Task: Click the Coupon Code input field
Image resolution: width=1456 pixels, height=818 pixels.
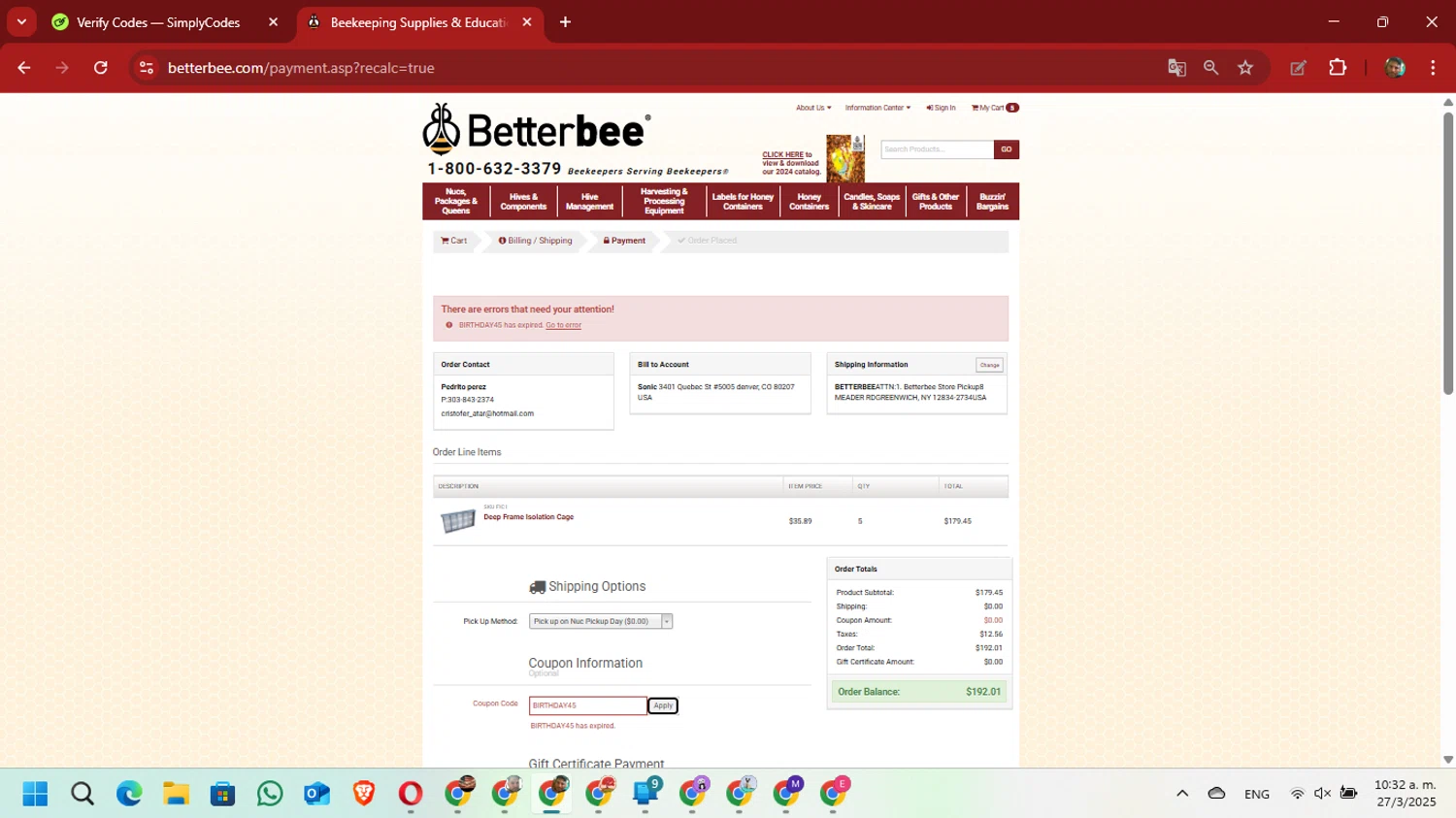Action: pyautogui.click(x=587, y=705)
